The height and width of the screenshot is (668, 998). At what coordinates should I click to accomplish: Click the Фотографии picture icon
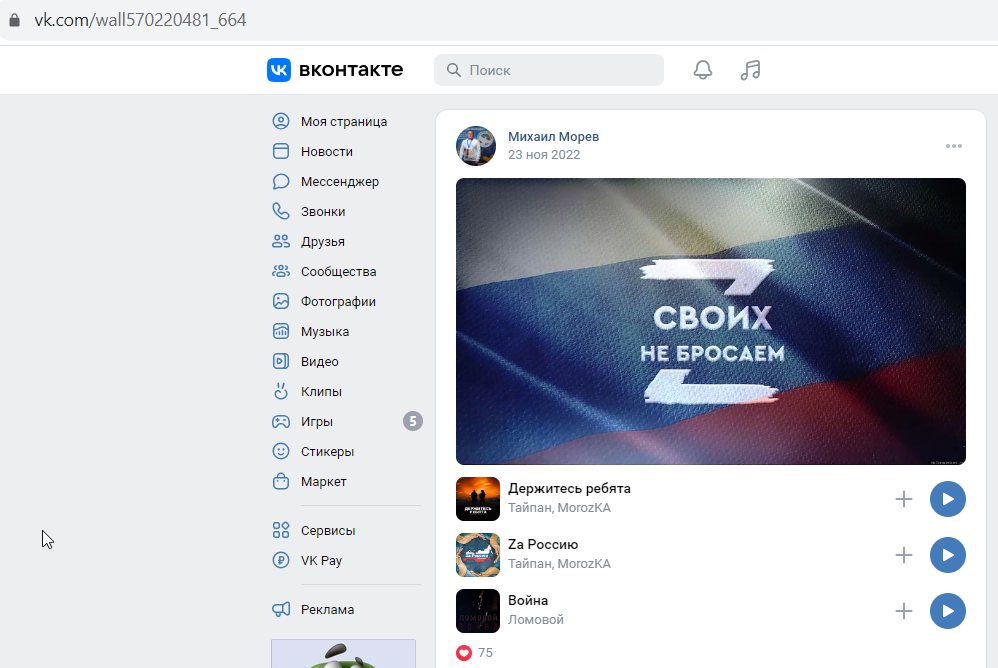(281, 301)
